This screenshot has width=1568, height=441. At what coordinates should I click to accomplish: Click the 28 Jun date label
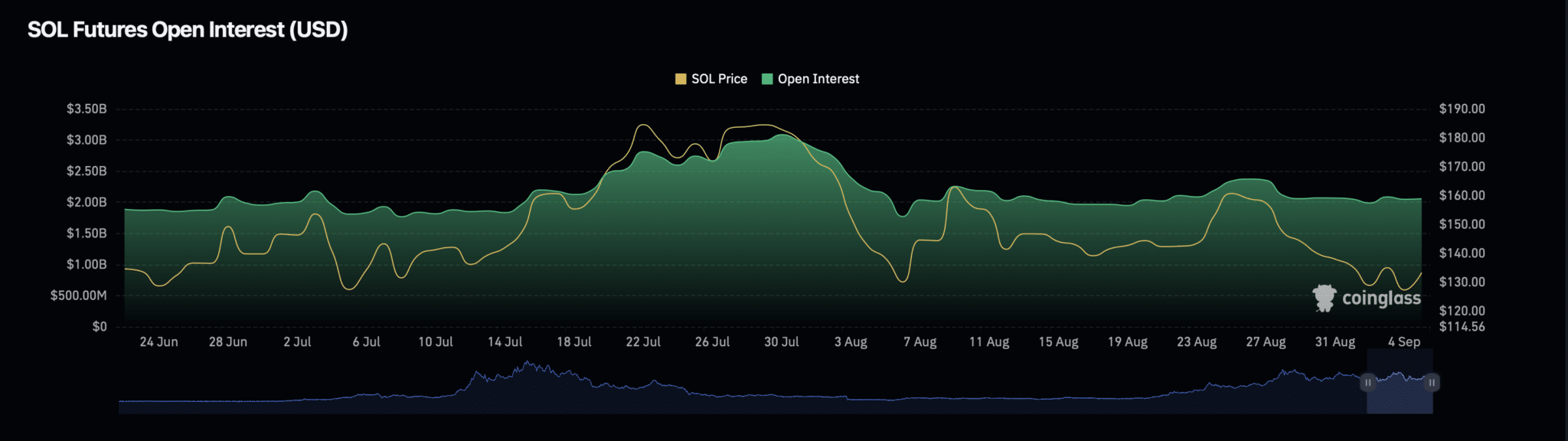coord(228,342)
